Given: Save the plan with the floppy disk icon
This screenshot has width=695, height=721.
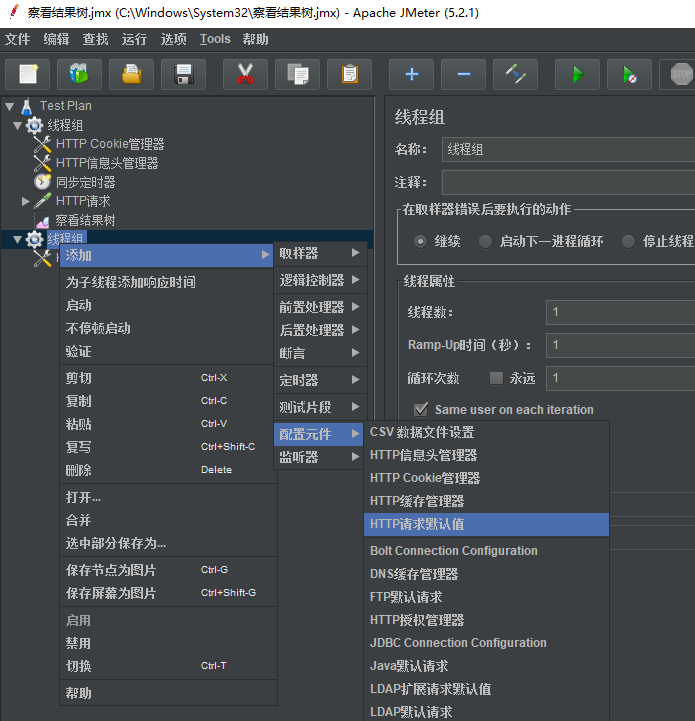Looking at the screenshot, I should [184, 74].
